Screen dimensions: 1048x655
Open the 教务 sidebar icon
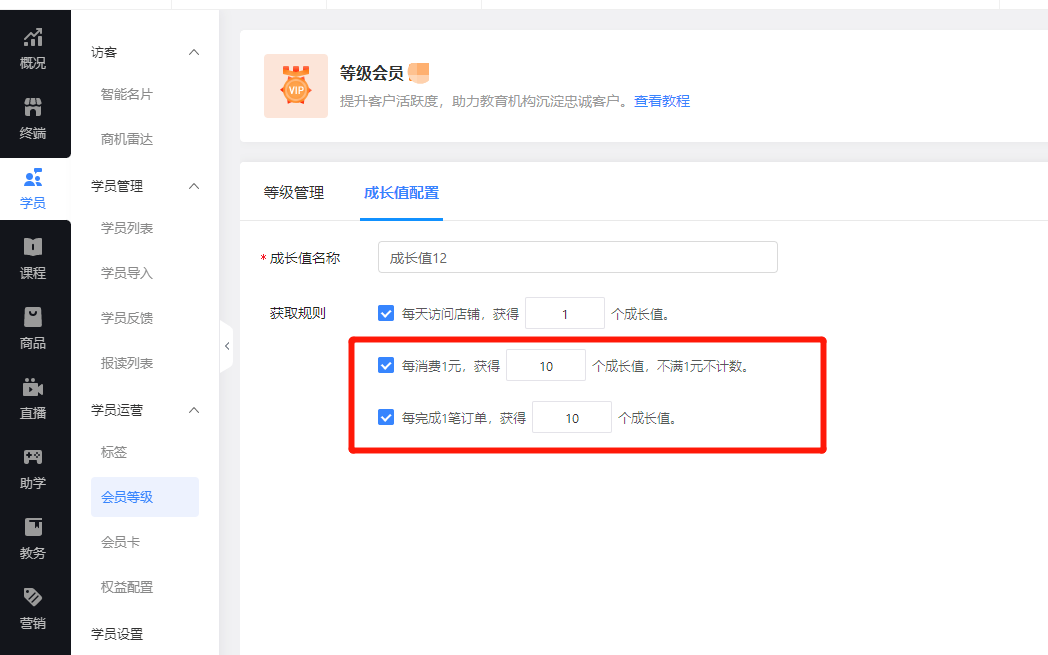(33, 527)
